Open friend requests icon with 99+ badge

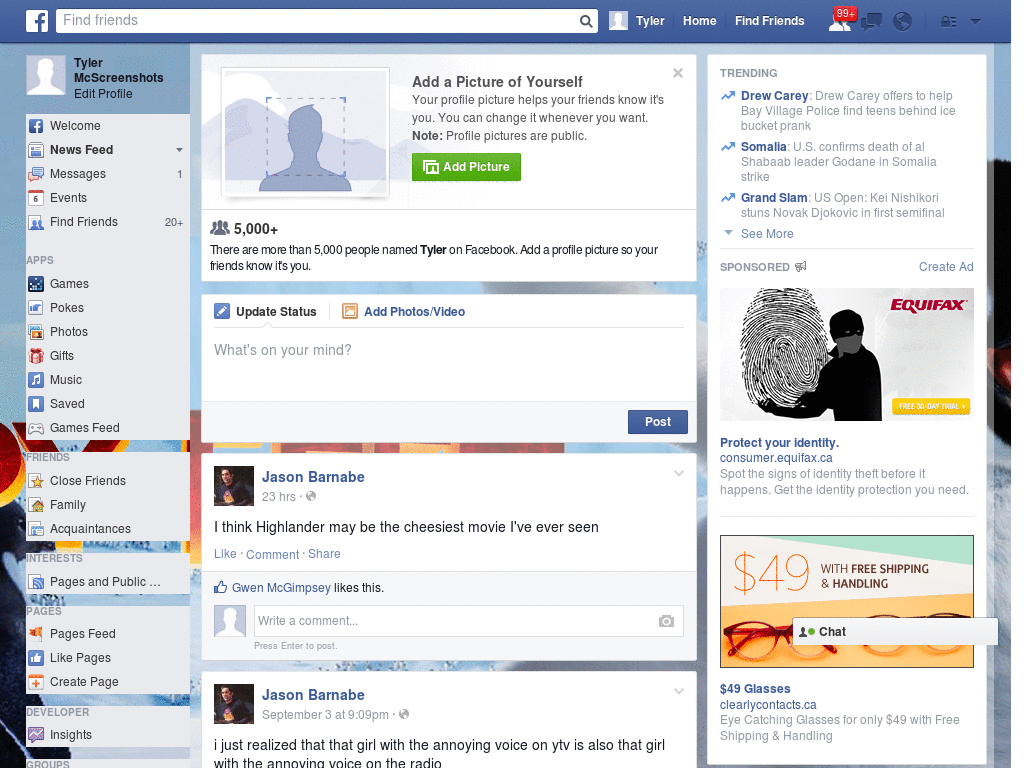pyautogui.click(x=840, y=21)
